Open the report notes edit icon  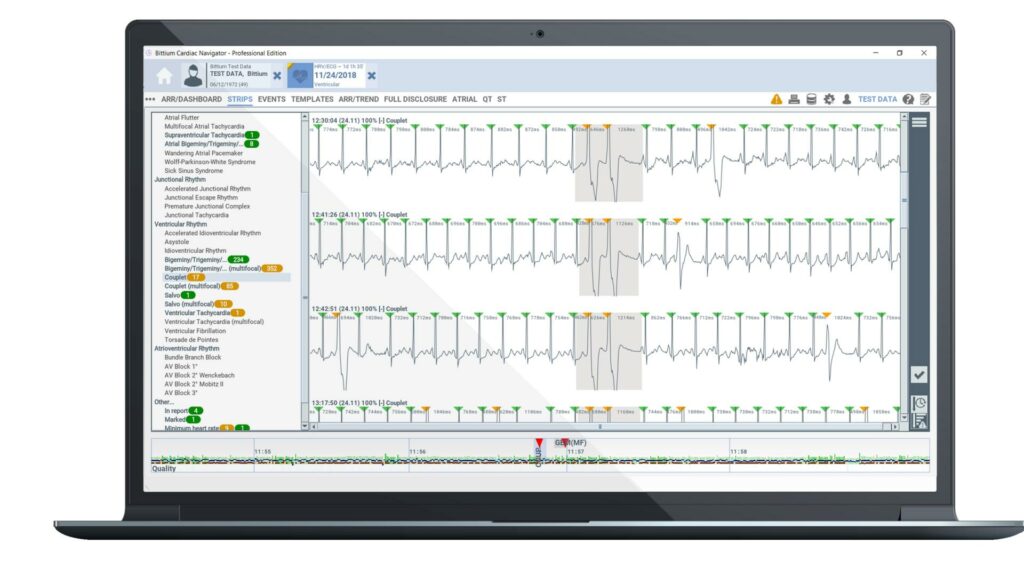tap(925, 99)
